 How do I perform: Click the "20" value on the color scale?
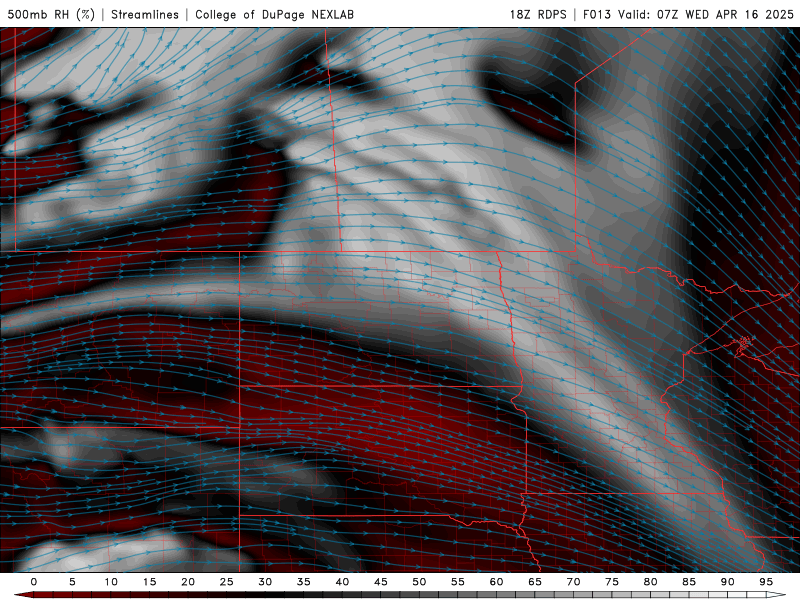(188, 582)
